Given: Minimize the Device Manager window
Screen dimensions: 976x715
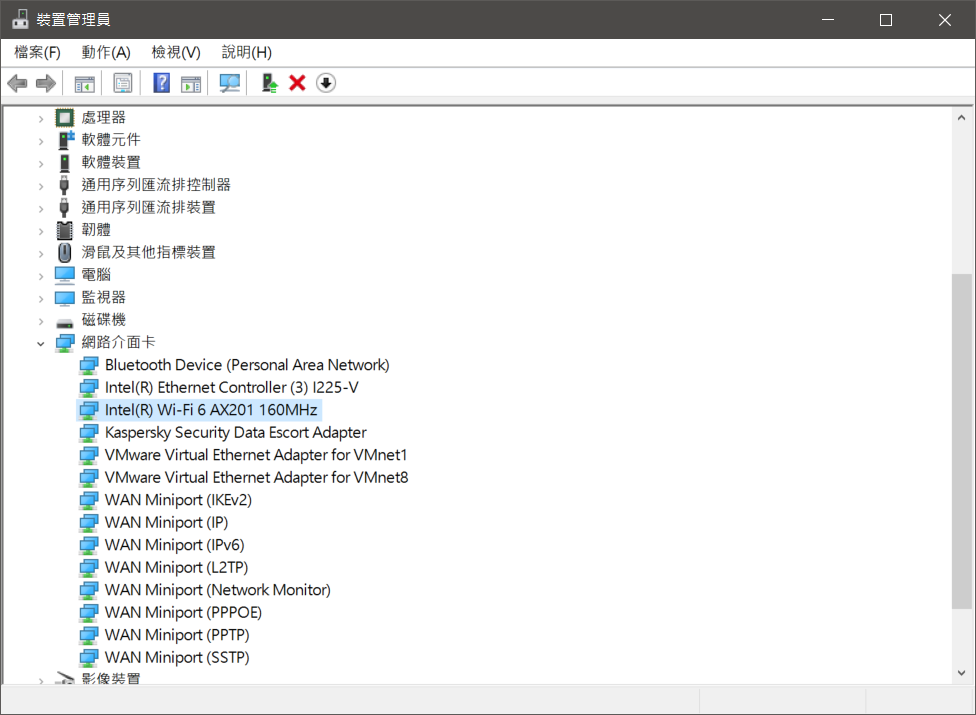Looking at the screenshot, I should tap(828, 19).
